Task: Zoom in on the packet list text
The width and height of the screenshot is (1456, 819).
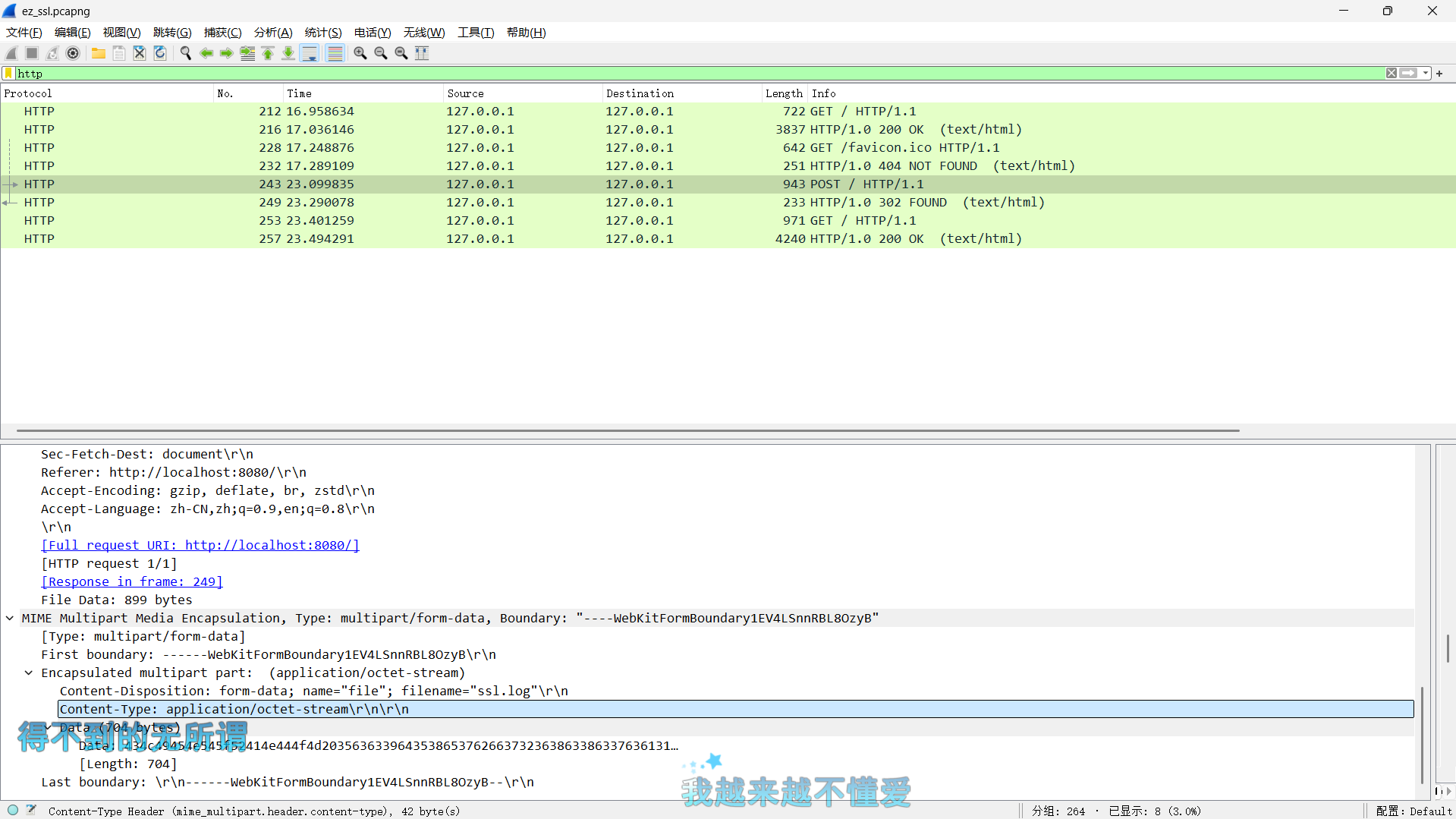Action: tap(360, 53)
